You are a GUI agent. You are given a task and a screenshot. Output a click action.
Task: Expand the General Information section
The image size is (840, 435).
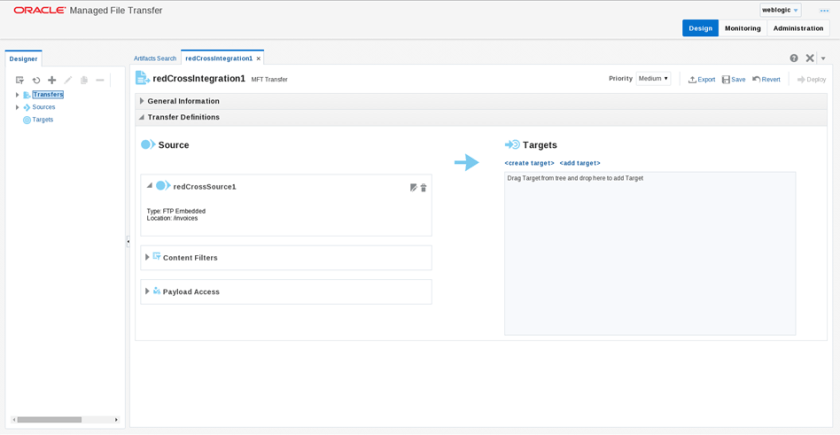(x=142, y=101)
